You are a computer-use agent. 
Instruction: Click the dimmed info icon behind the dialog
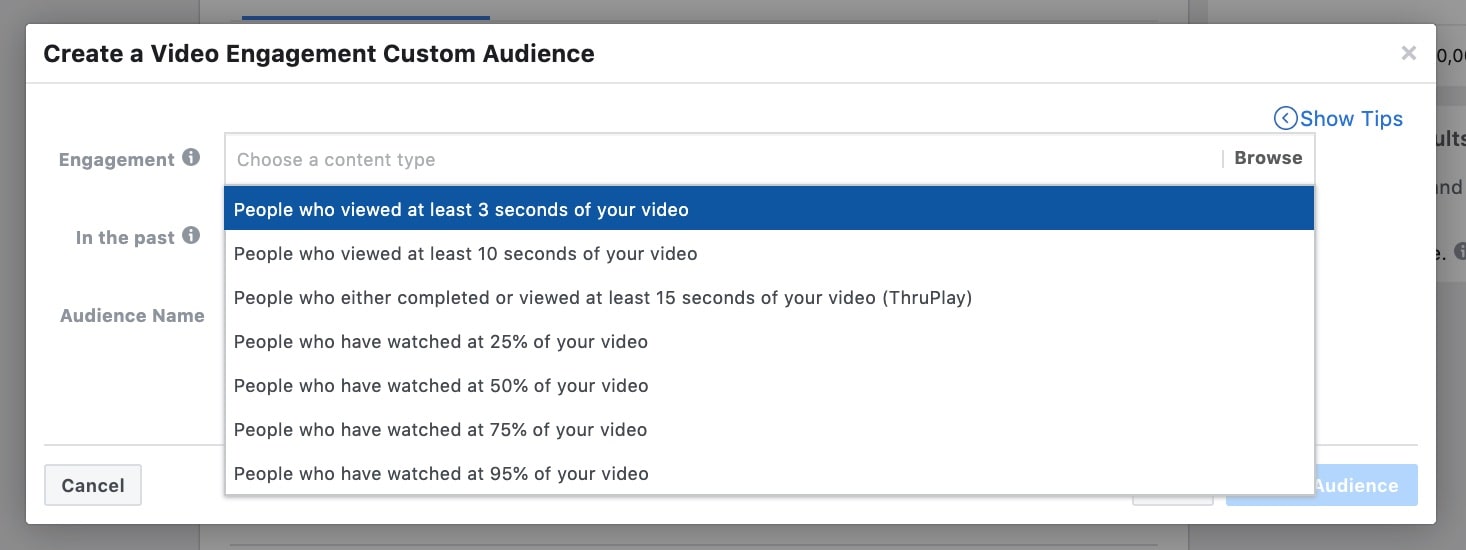[1460, 250]
